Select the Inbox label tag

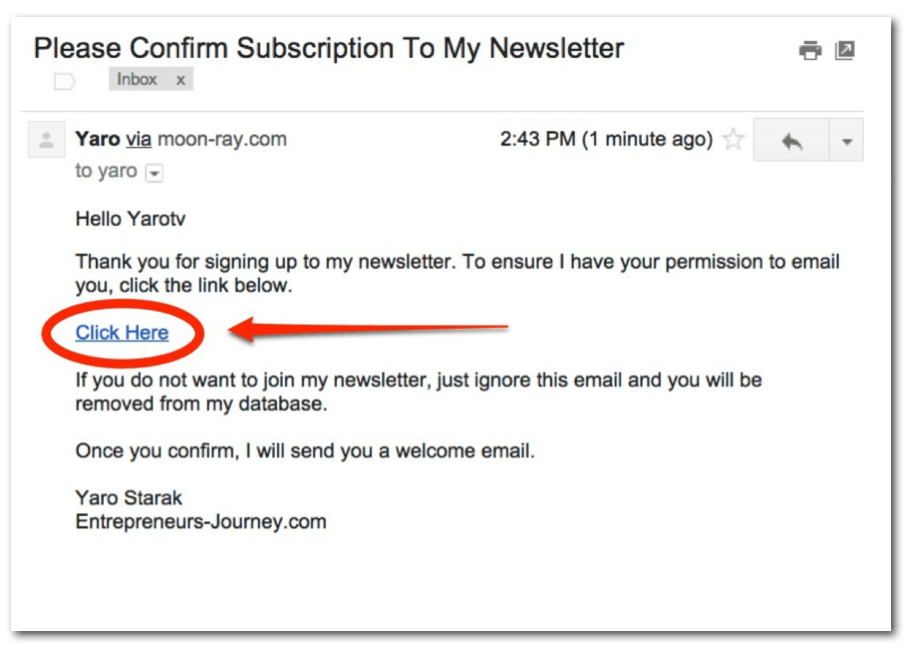click(137, 80)
